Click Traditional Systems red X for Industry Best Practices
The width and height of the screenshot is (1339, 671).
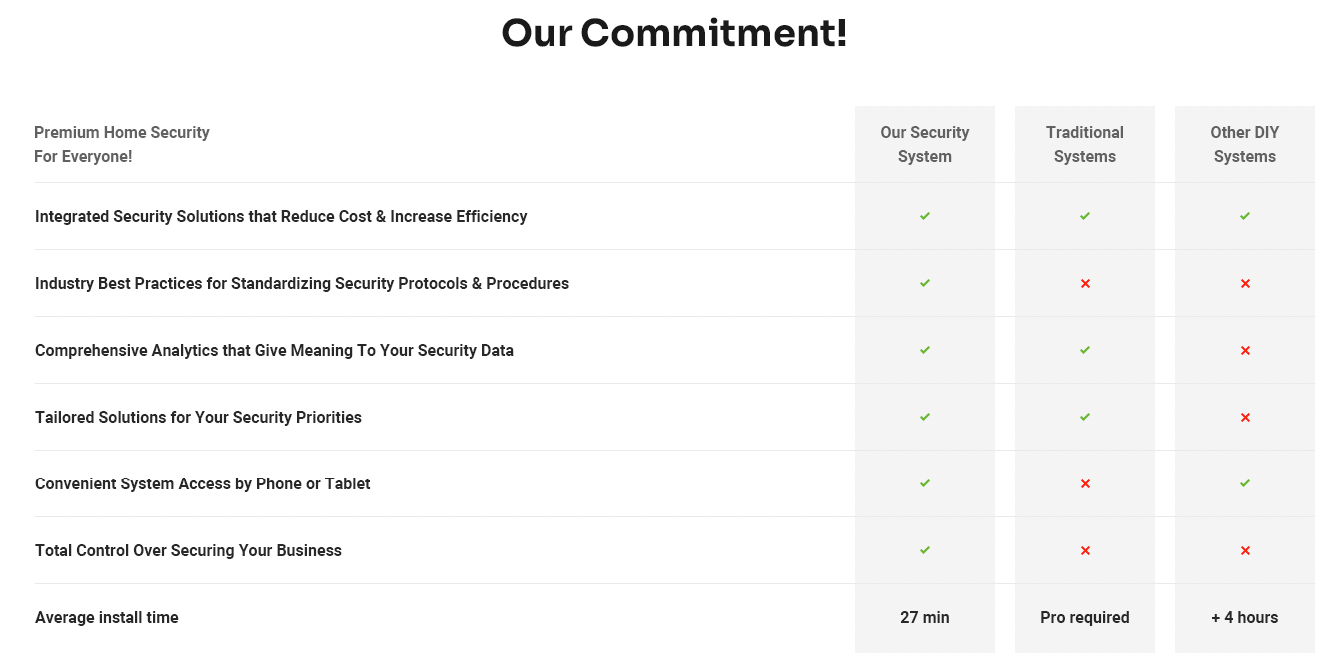coord(1085,284)
